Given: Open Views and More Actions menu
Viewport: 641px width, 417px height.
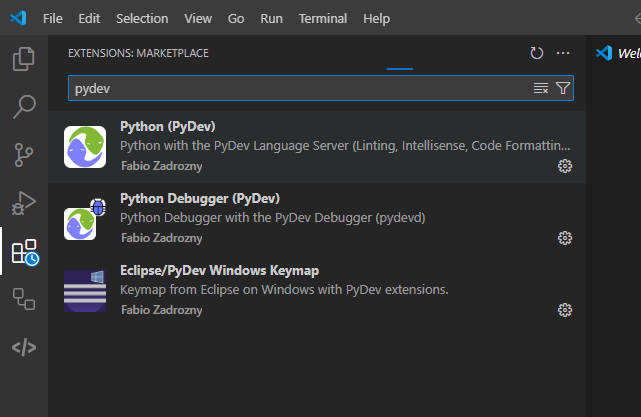Looking at the screenshot, I should point(563,53).
